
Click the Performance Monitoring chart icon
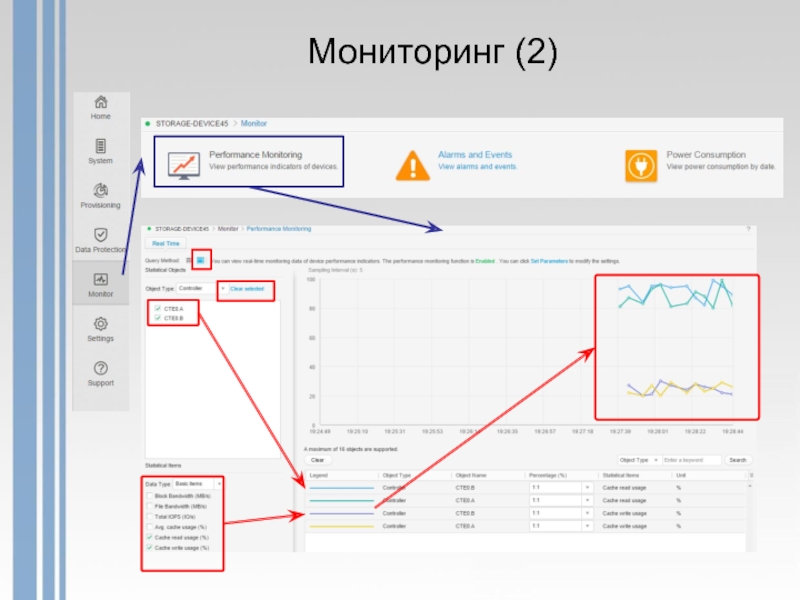point(184,165)
